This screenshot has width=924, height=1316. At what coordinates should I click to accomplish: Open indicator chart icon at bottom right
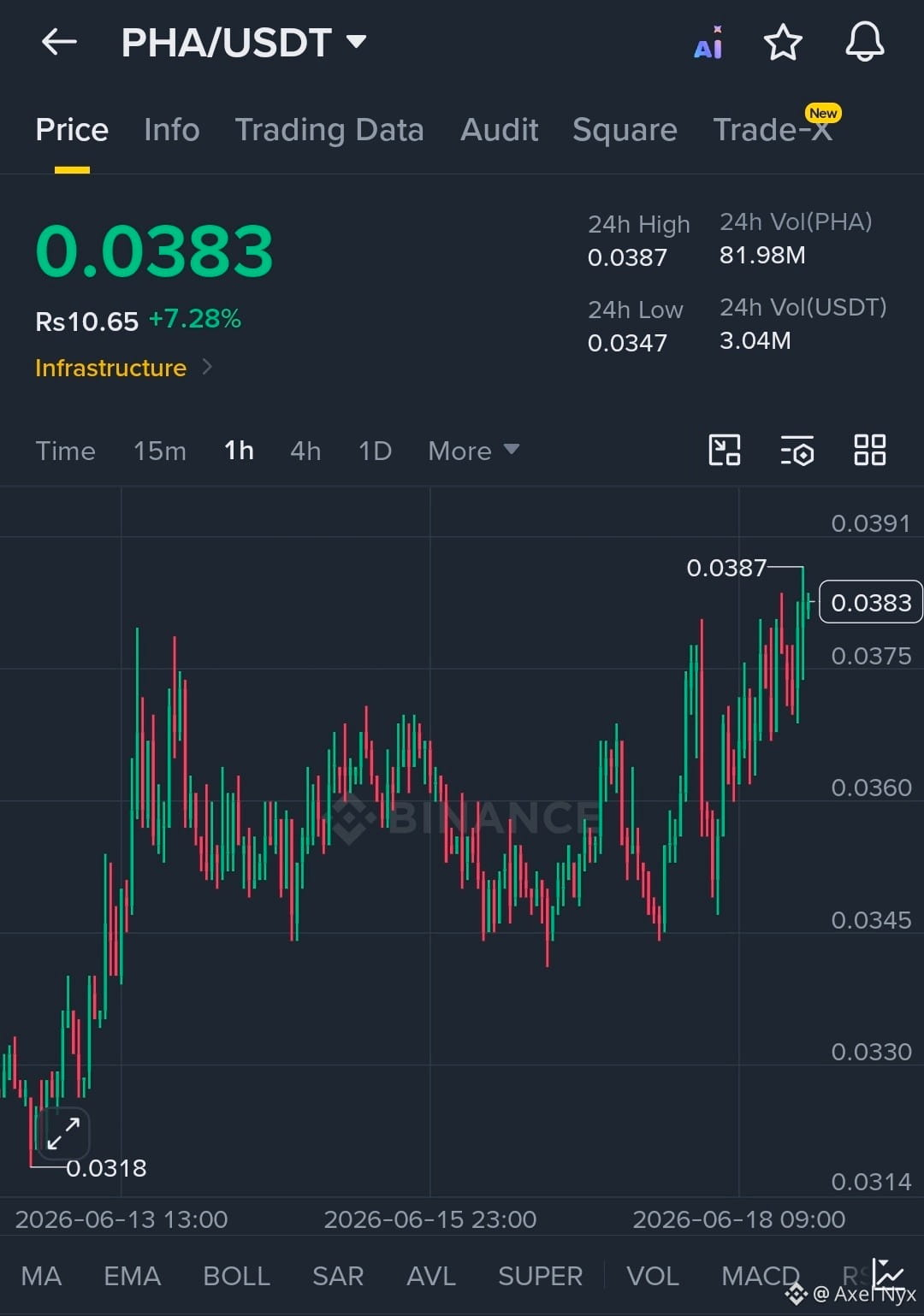(888, 1275)
